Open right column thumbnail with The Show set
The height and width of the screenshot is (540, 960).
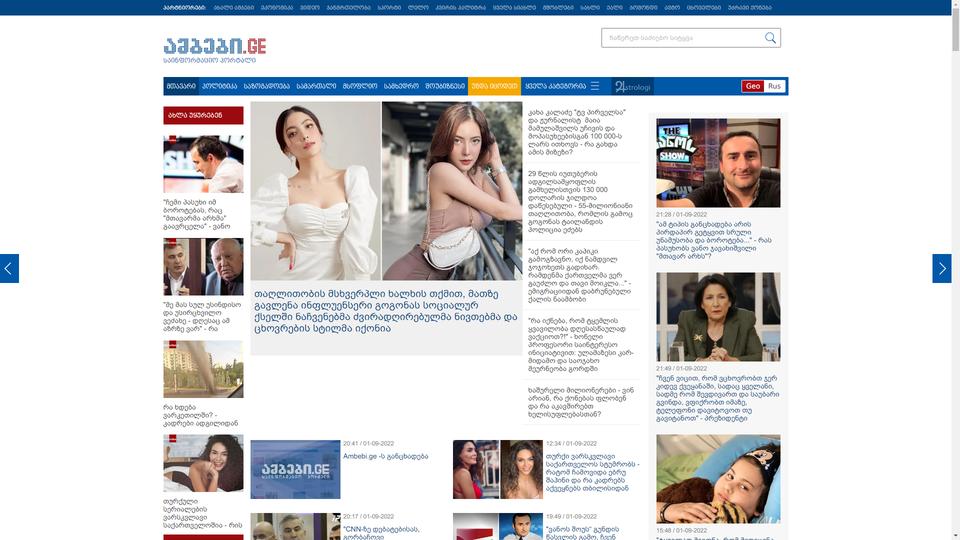(718, 163)
